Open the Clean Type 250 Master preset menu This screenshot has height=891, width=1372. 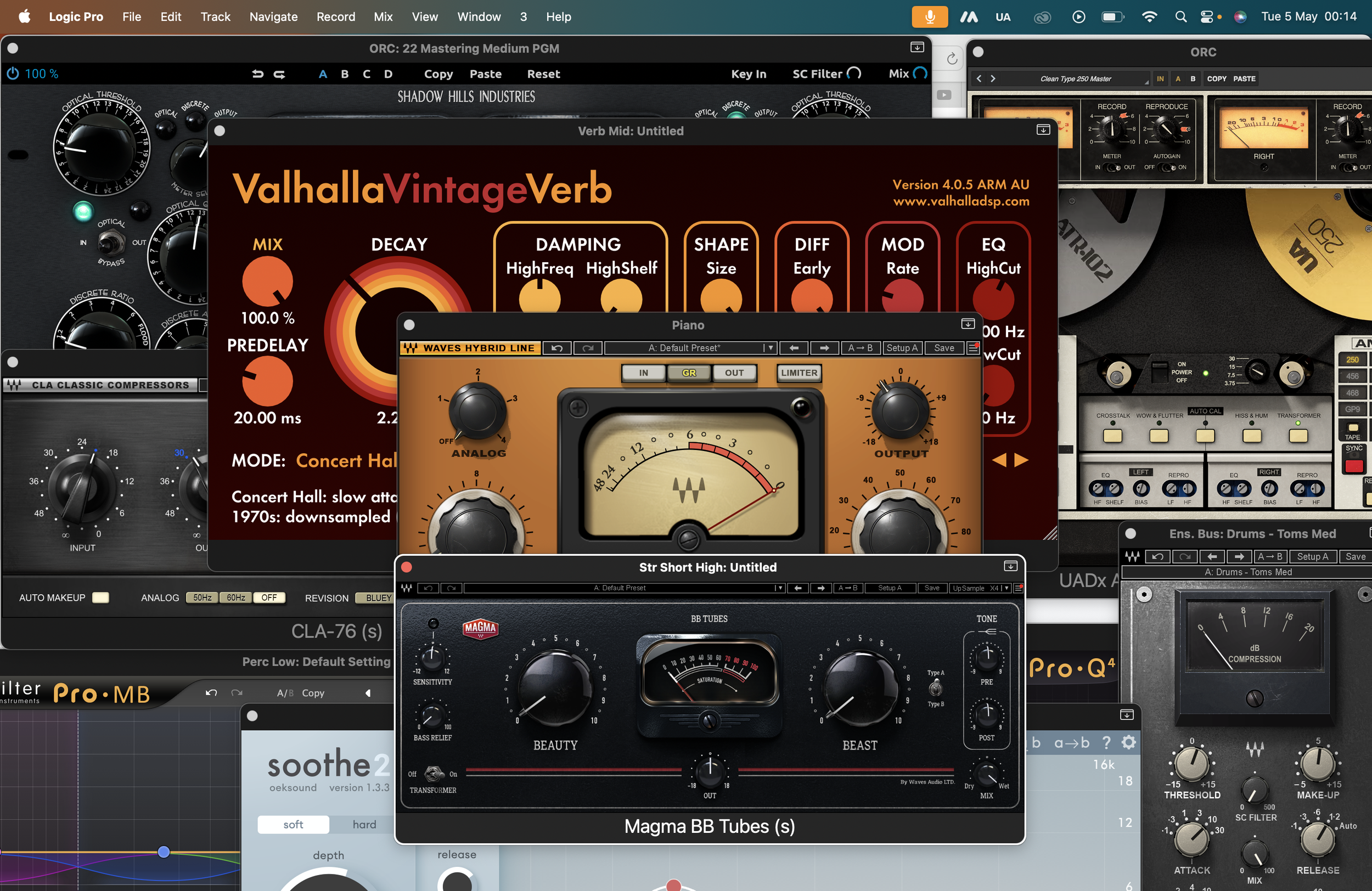coord(1076,78)
